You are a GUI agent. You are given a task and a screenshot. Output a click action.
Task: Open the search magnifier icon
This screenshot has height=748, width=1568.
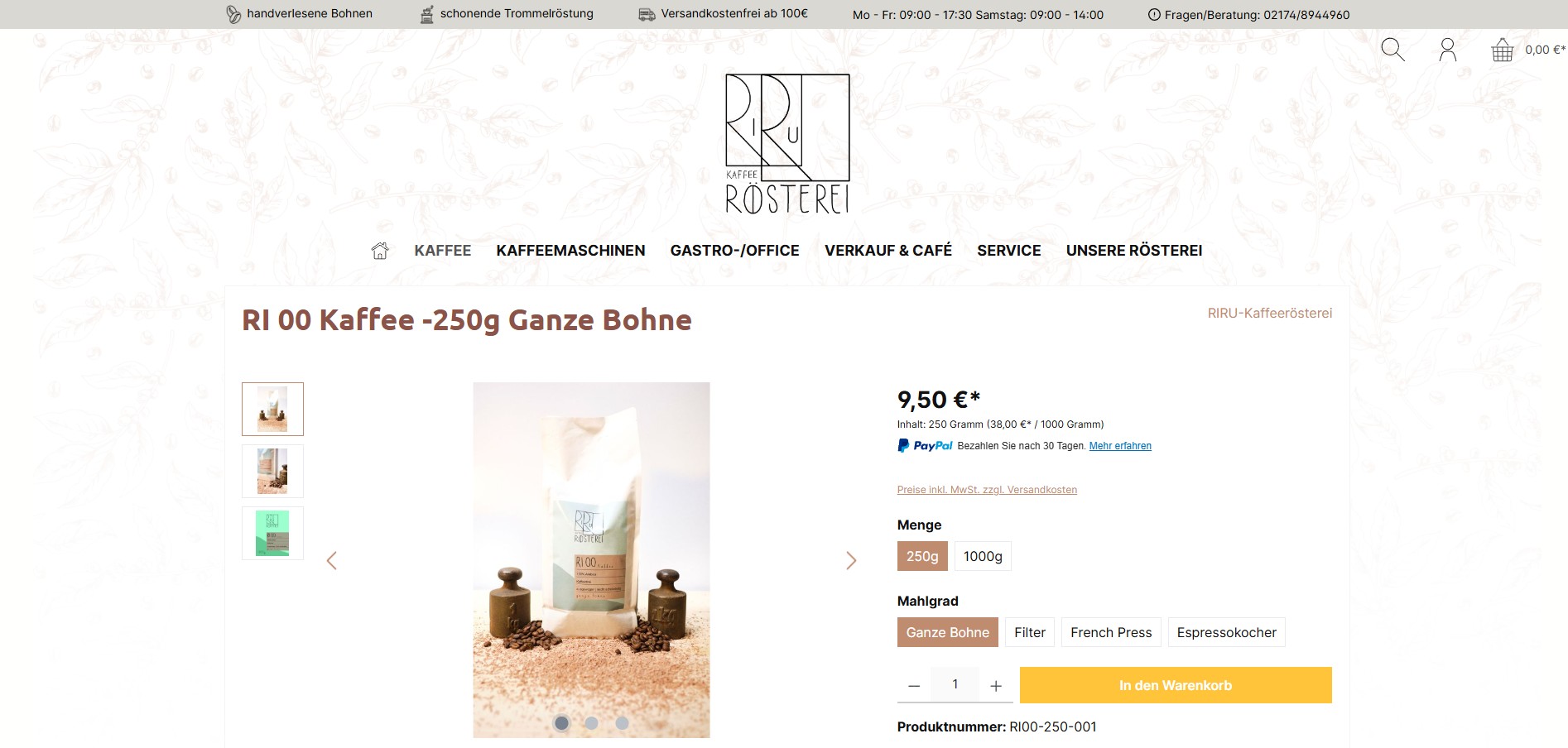(x=1392, y=50)
